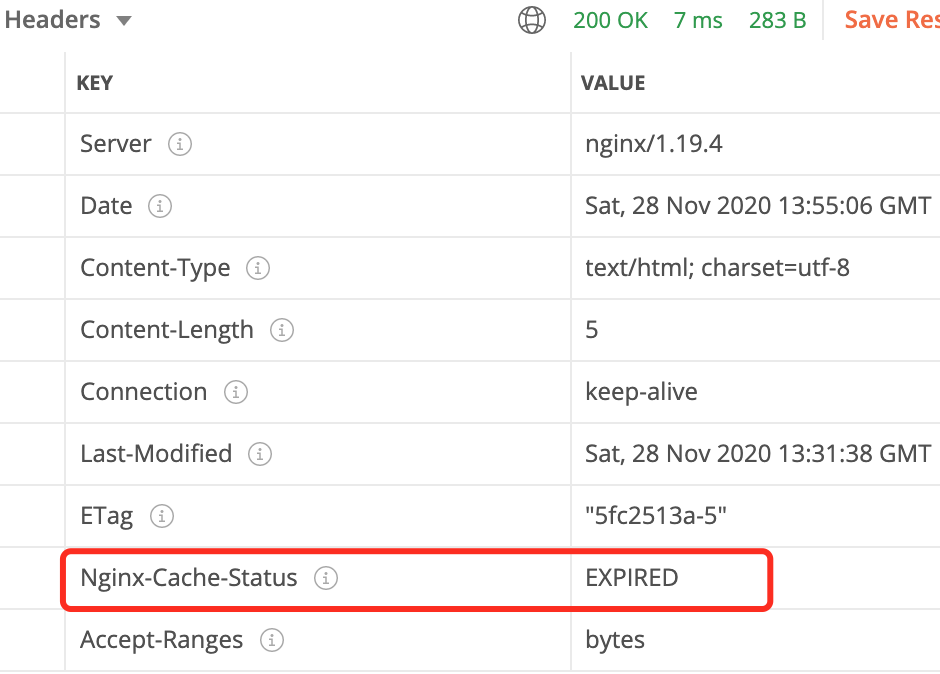The height and width of the screenshot is (674, 940).
Task: Click the ETag value "5fc2513a-5"
Action: [655, 516]
